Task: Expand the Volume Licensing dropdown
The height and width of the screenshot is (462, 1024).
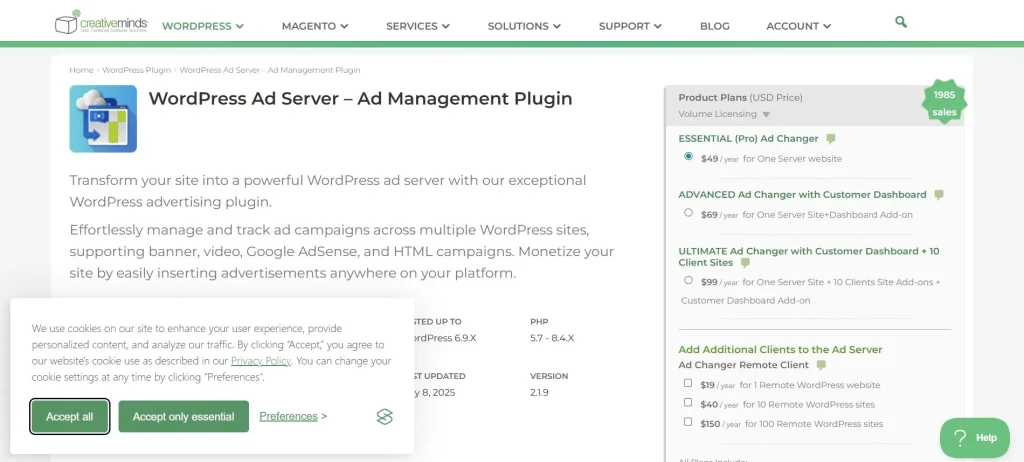Action: tap(724, 114)
